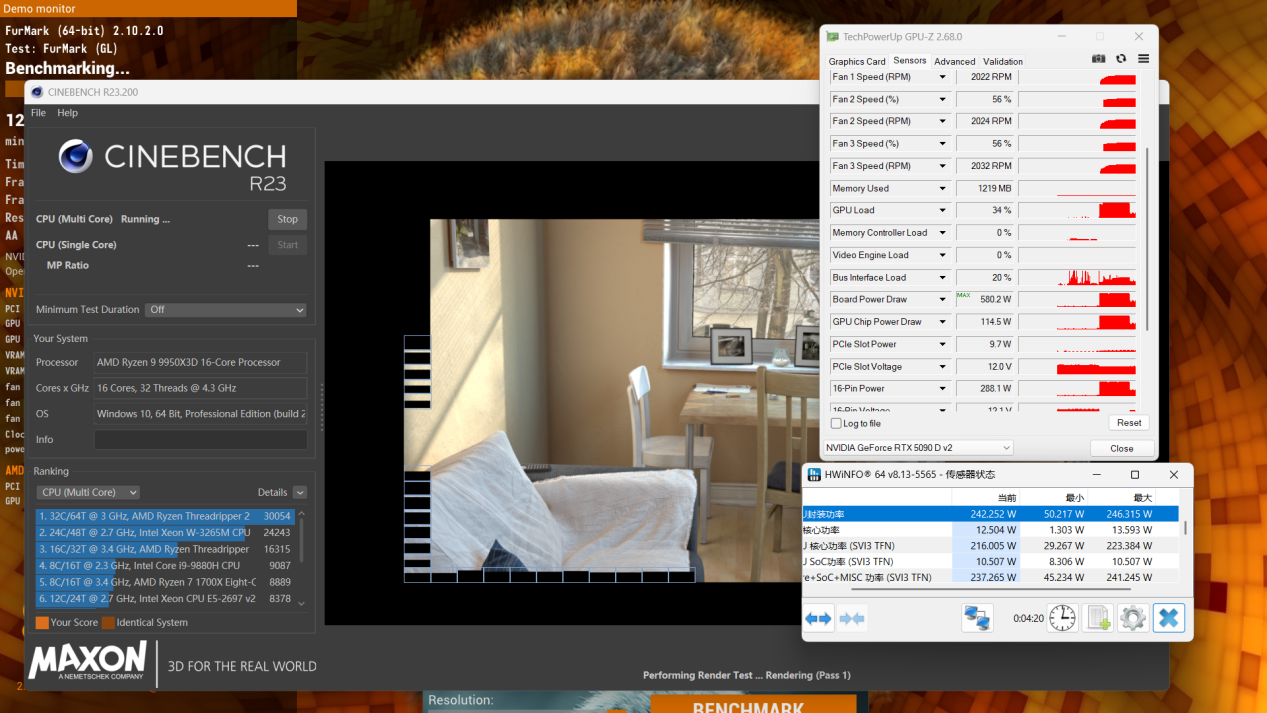Minimize the HWiNFO window
The width and height of the screenshot is (1267, 713).
point(1096,474)
